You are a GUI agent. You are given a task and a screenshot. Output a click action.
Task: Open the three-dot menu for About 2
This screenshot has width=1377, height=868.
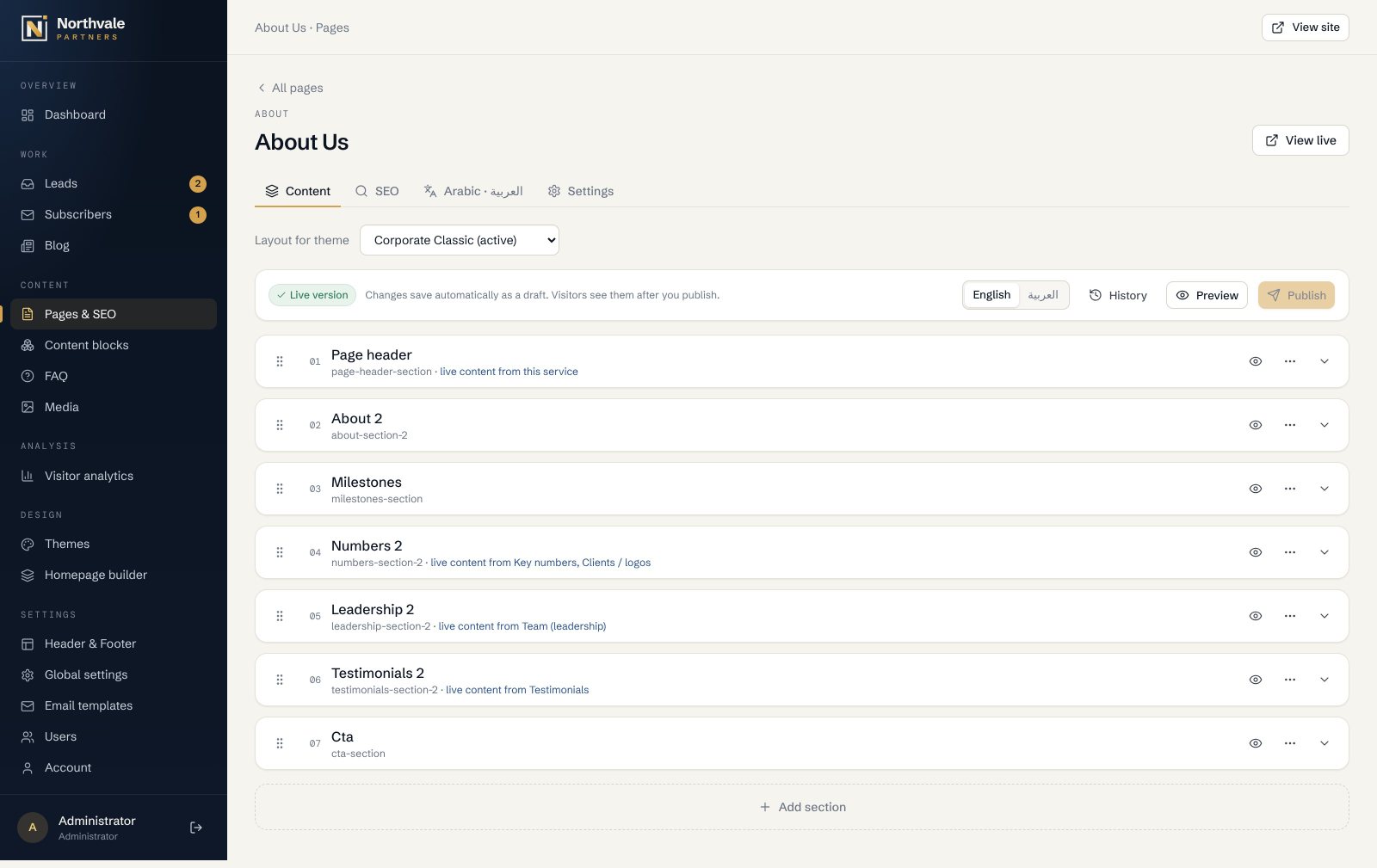[1290, 425]
